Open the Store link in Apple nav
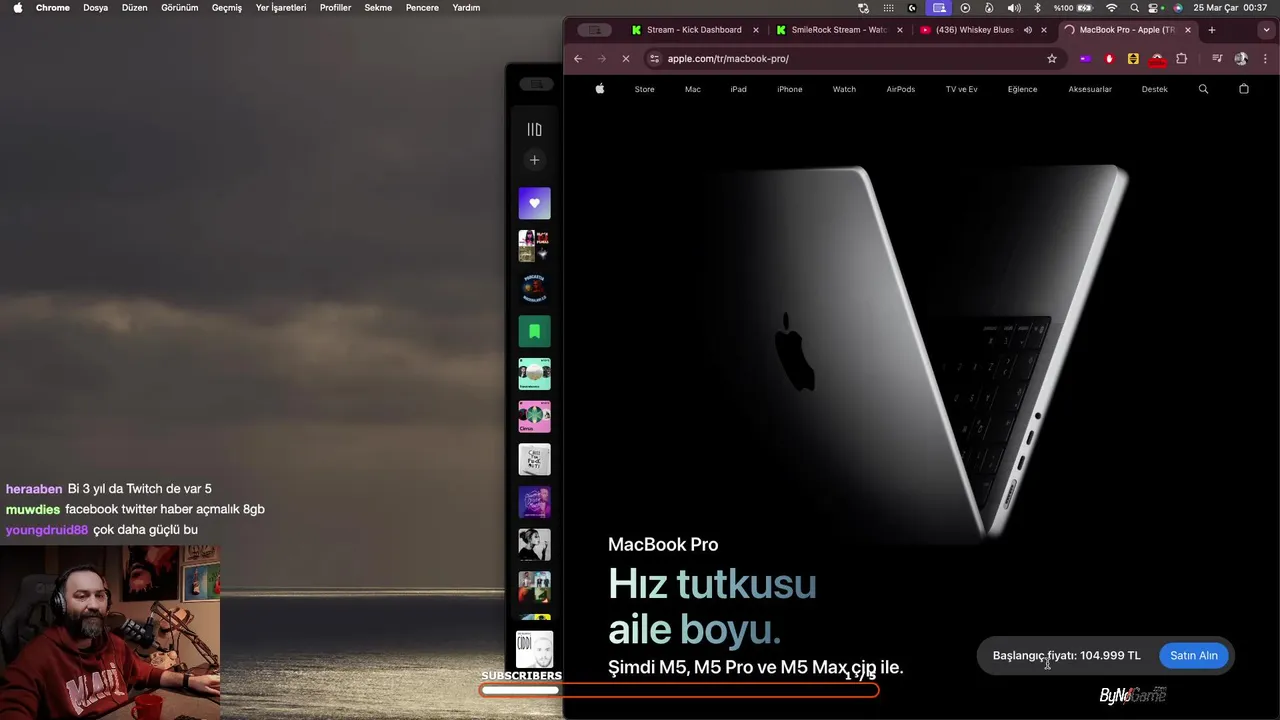The image size is (1280, 720). (644, 89)
